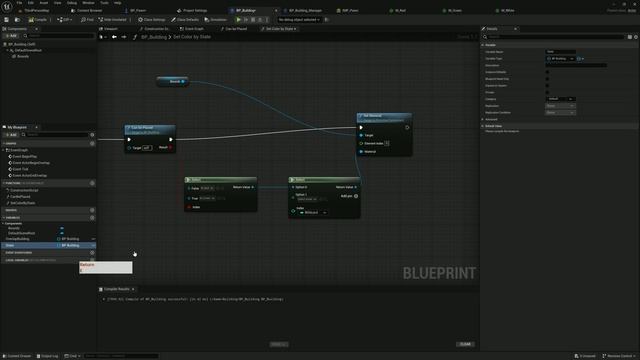Screen dimensions: 640x360
Task: Click the green Play button
Action: click(239, 20)
